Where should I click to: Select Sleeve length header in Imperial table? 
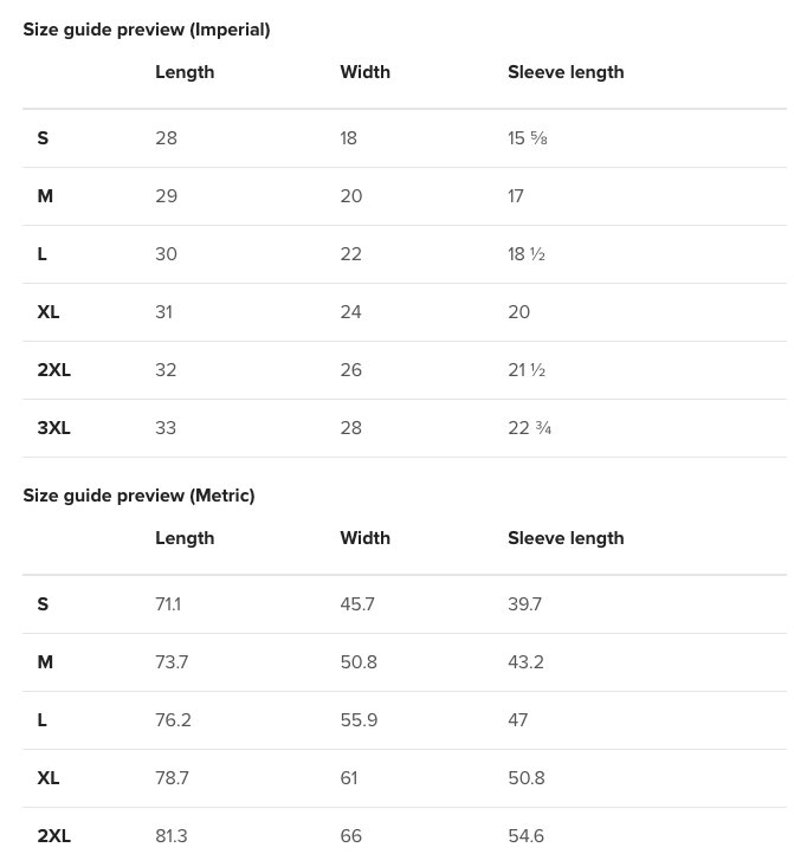tap(566, 72)
